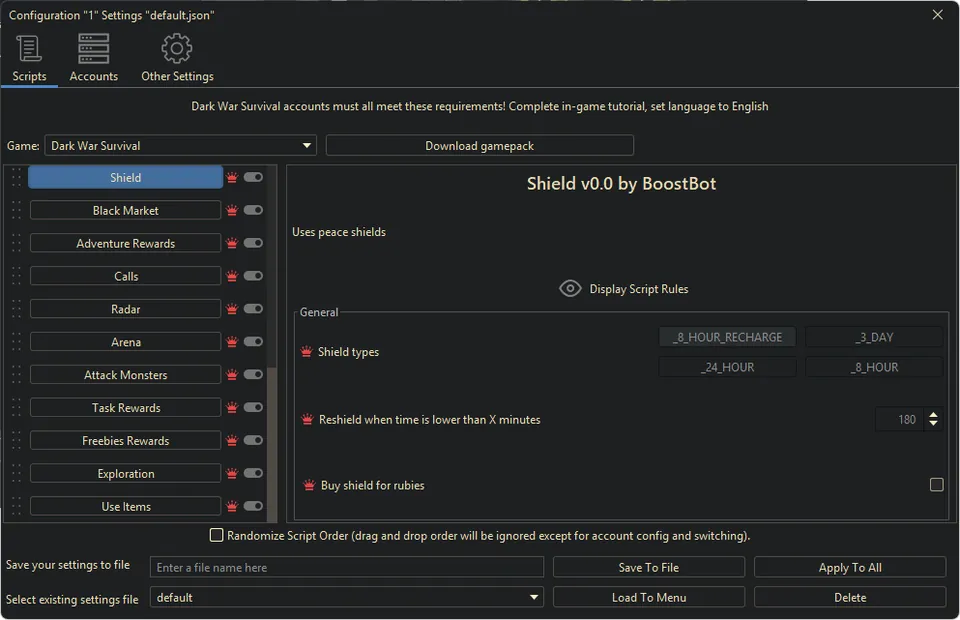Image resolution: width=960 pixels, height=620 pixels.
Task: Click Save To File
Action: click(x=649, y=567)
